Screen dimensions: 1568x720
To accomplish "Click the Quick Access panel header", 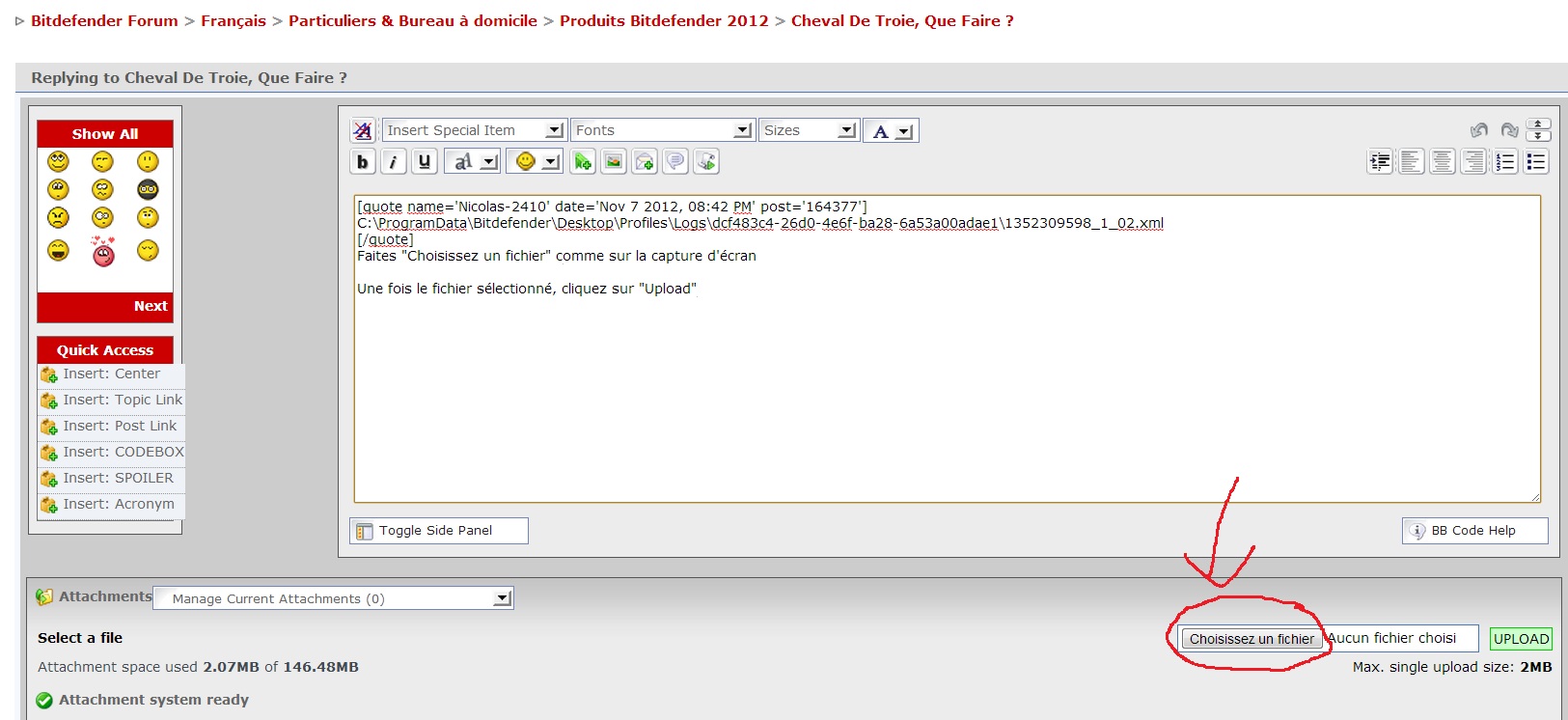I will coord(105,350).
